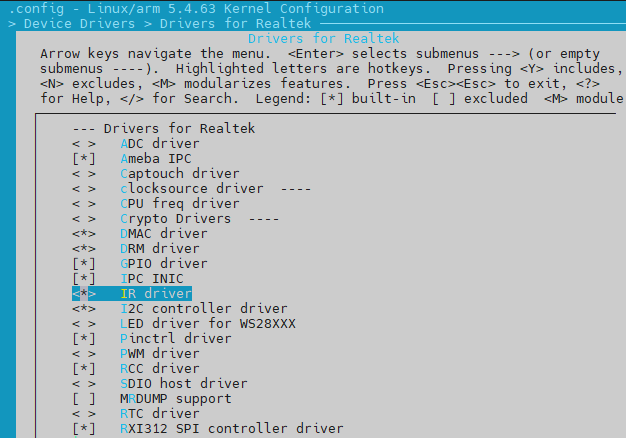Select the SDIO host driver entry
626x438 pixels.
click(183, 384)
